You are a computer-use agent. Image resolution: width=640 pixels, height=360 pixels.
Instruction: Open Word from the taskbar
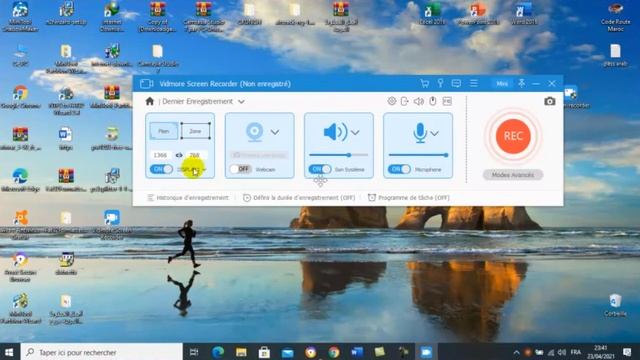click(x=357, y=352)
